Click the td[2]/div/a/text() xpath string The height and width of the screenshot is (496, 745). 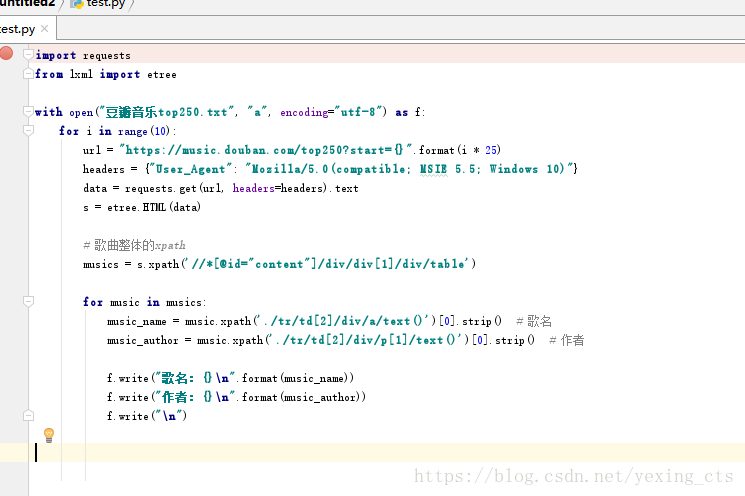[x=345, y=322]
